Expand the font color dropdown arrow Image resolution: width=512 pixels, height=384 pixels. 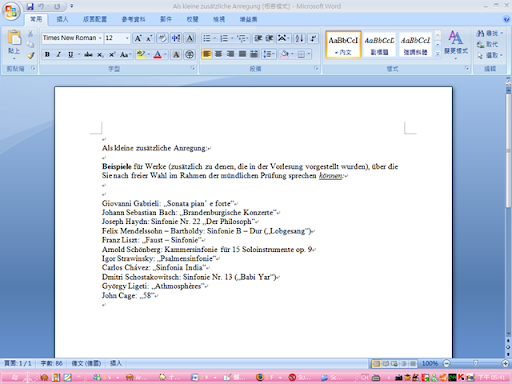[x=165, y=54]
